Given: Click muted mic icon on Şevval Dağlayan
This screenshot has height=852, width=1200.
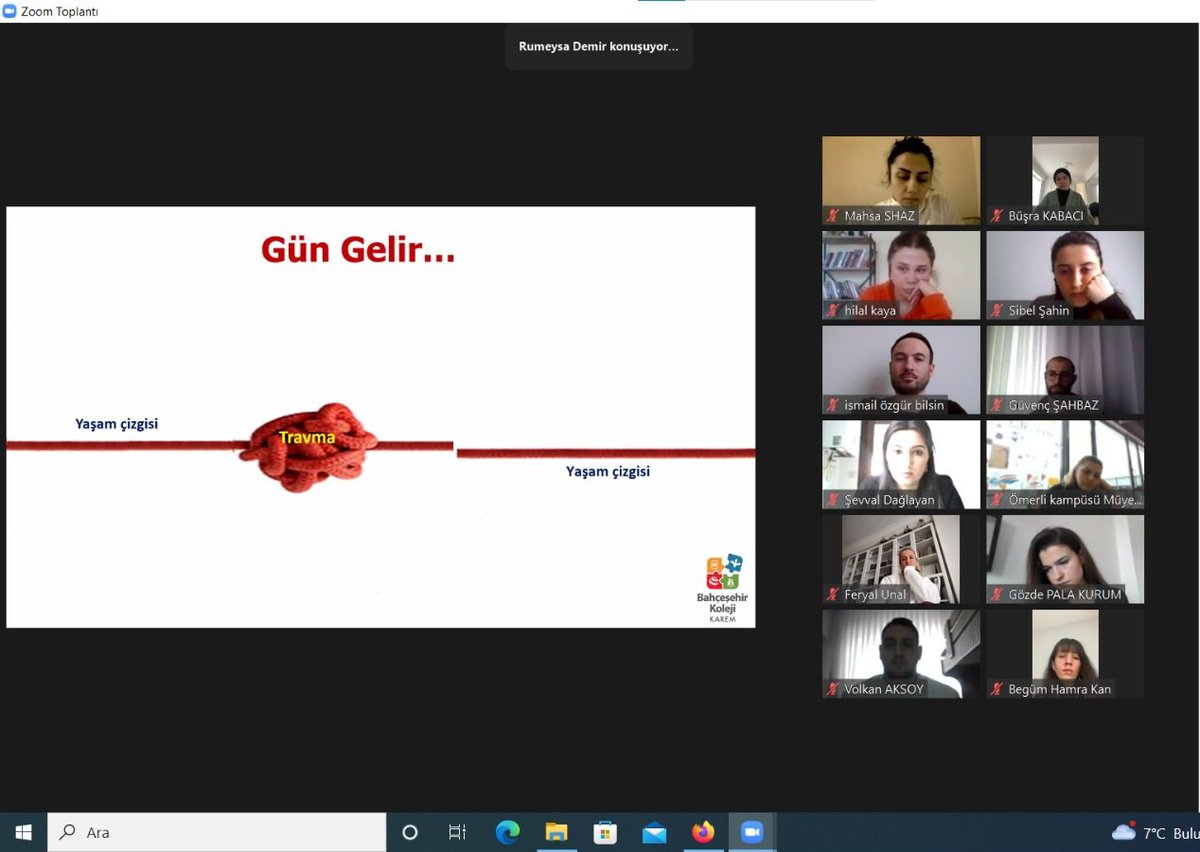Looking at the screenshot, I should [832, 500].
